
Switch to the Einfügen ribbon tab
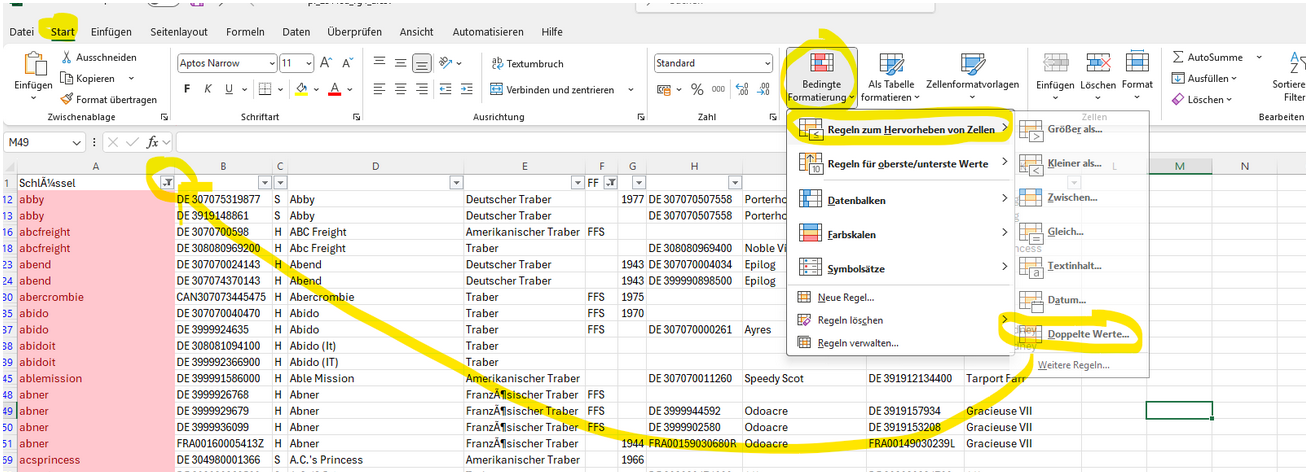coord(111,32)
